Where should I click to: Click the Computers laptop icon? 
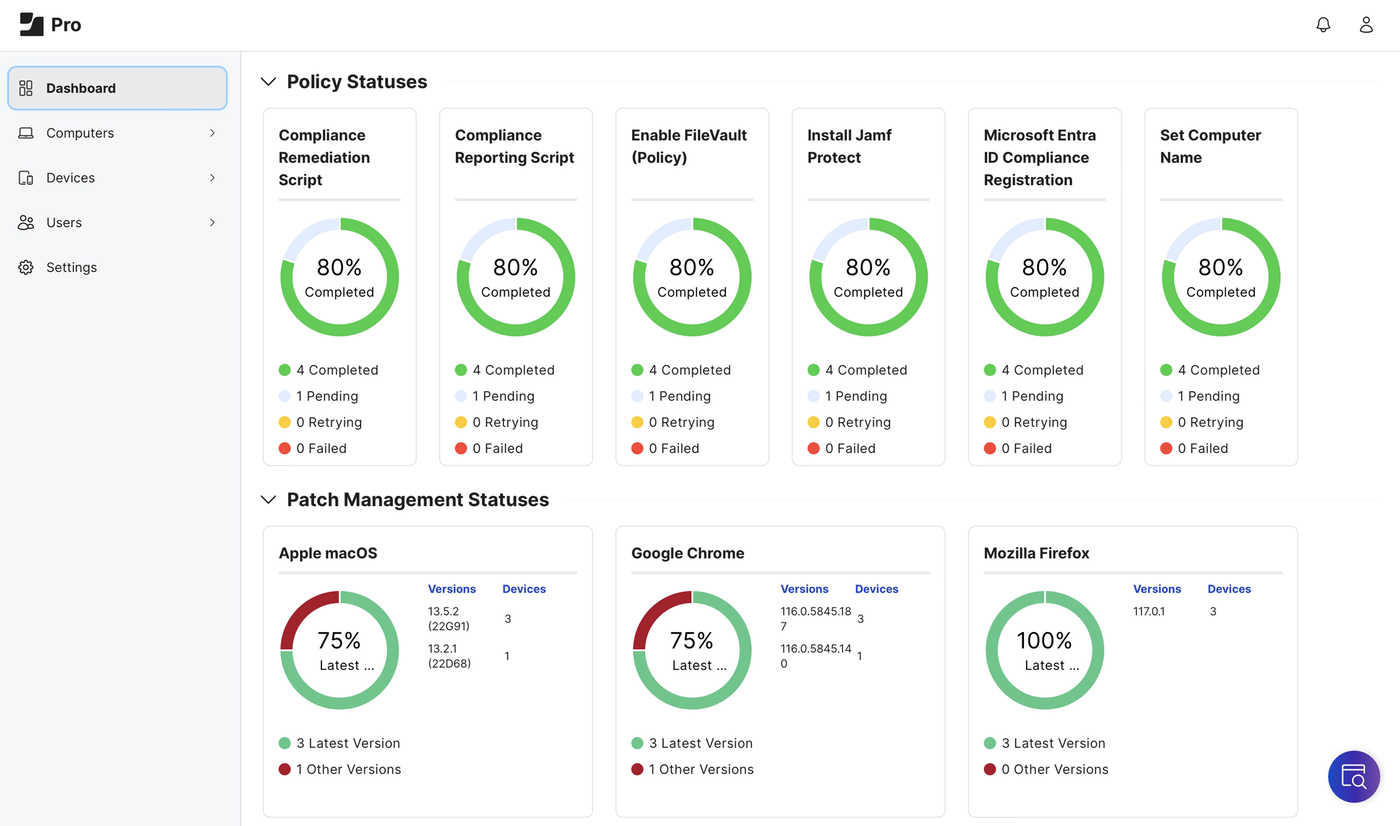point(26,133)
